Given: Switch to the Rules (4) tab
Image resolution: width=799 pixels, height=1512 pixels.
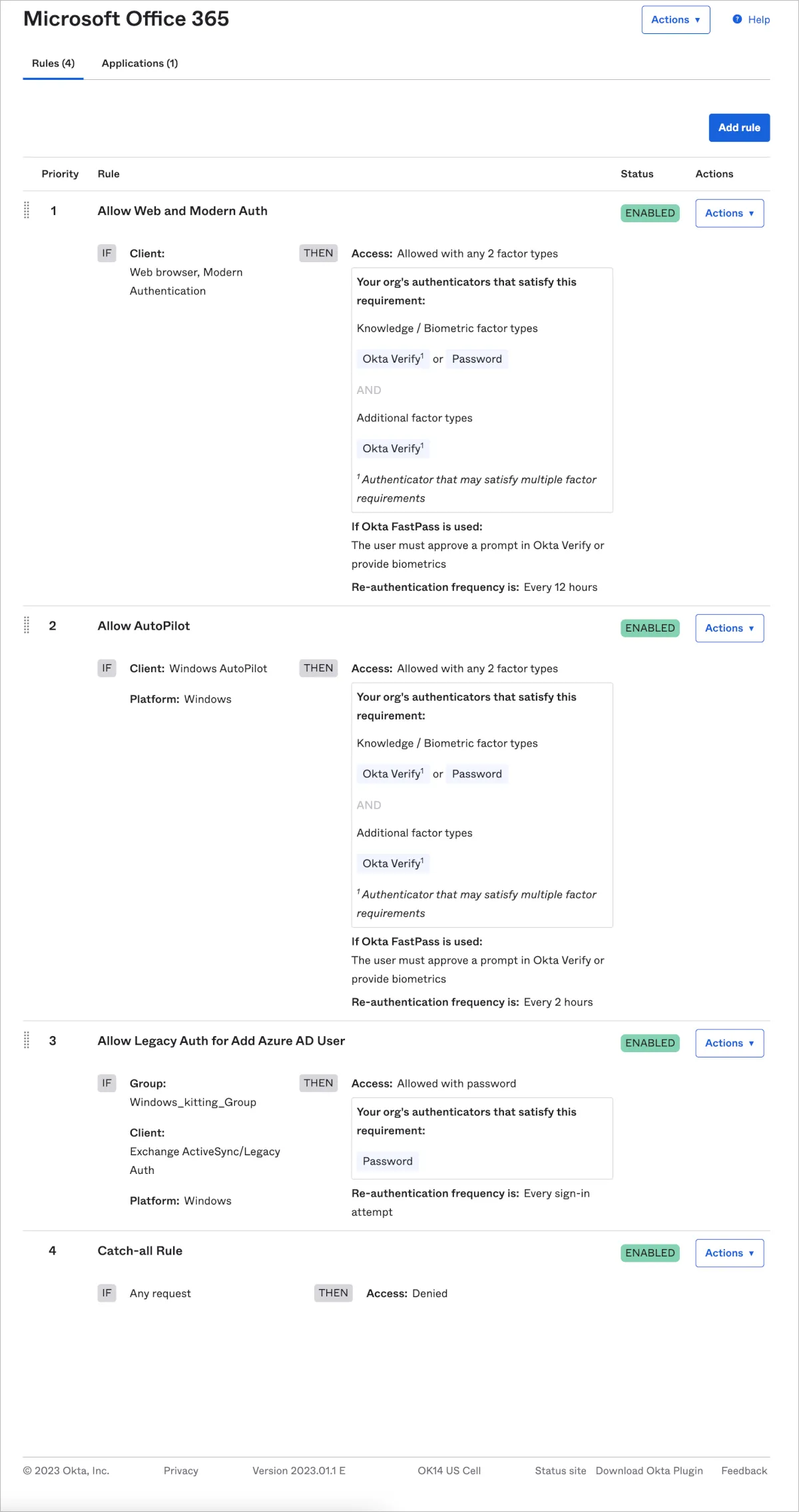Looking at the screenshot, I should [53, 63].
